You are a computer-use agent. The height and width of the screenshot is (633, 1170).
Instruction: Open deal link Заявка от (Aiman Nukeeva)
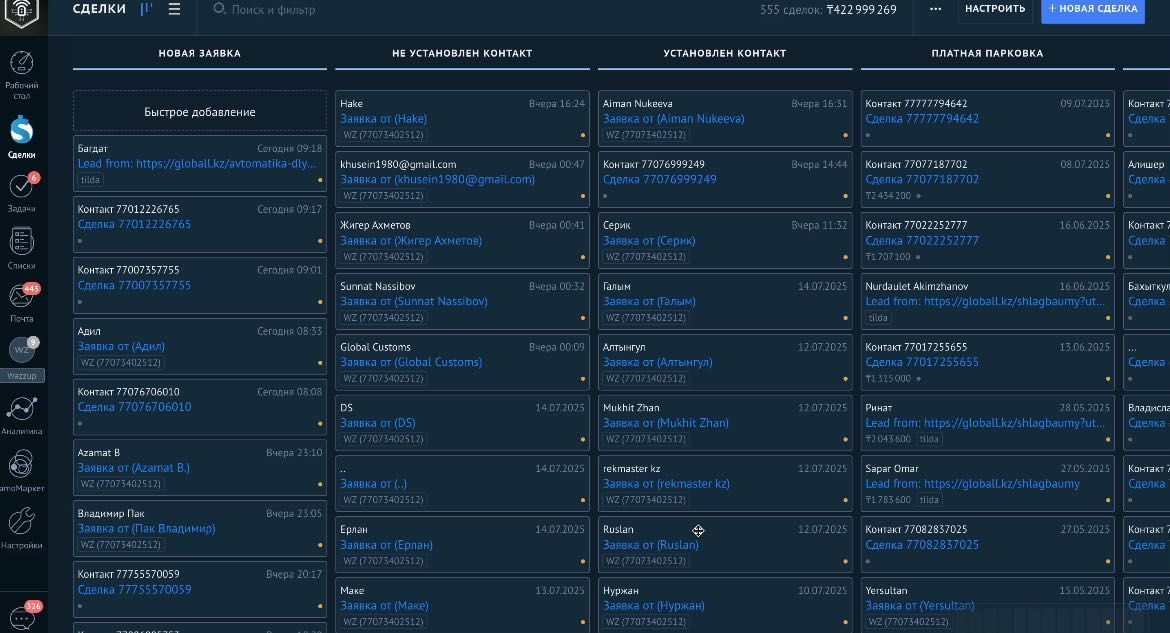673,119
